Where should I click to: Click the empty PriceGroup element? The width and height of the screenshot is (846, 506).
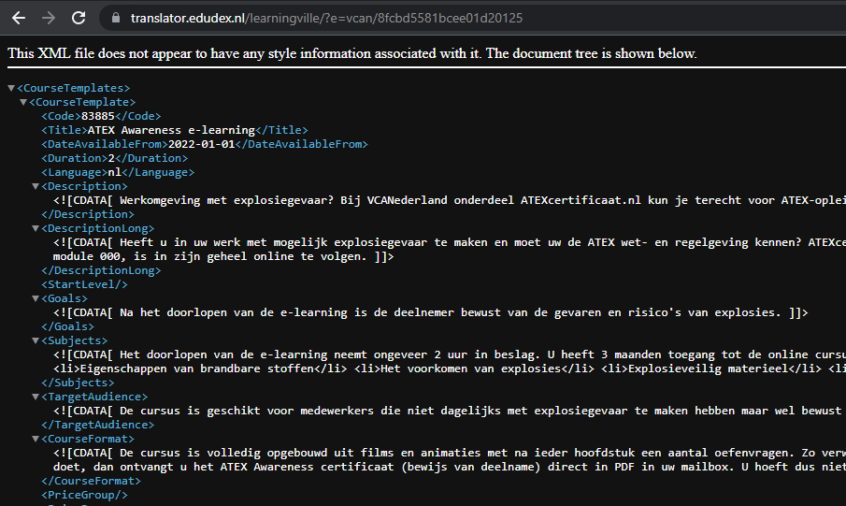[85, 495]
